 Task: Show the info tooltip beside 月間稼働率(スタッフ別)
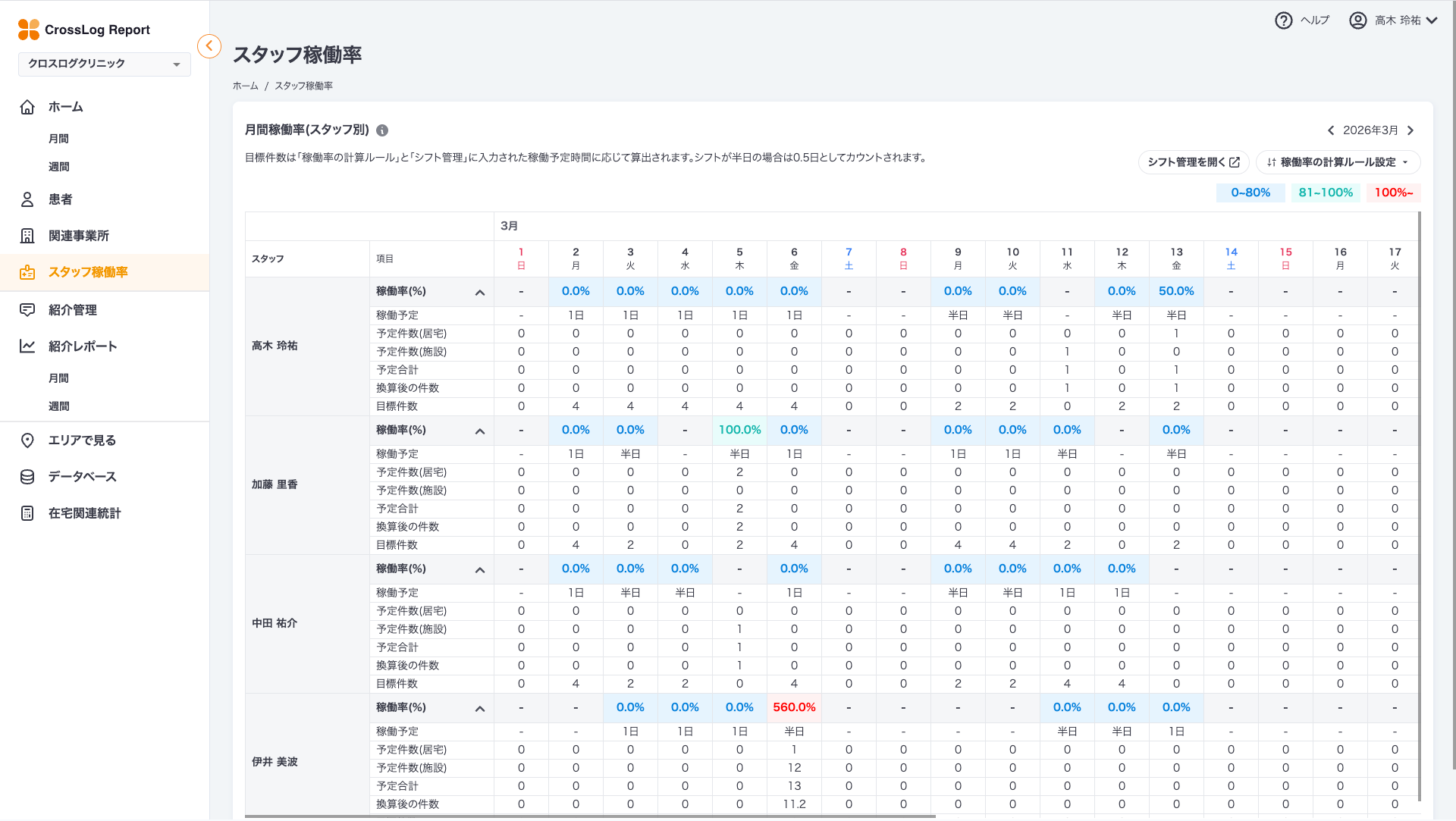[x=381, y=130]
